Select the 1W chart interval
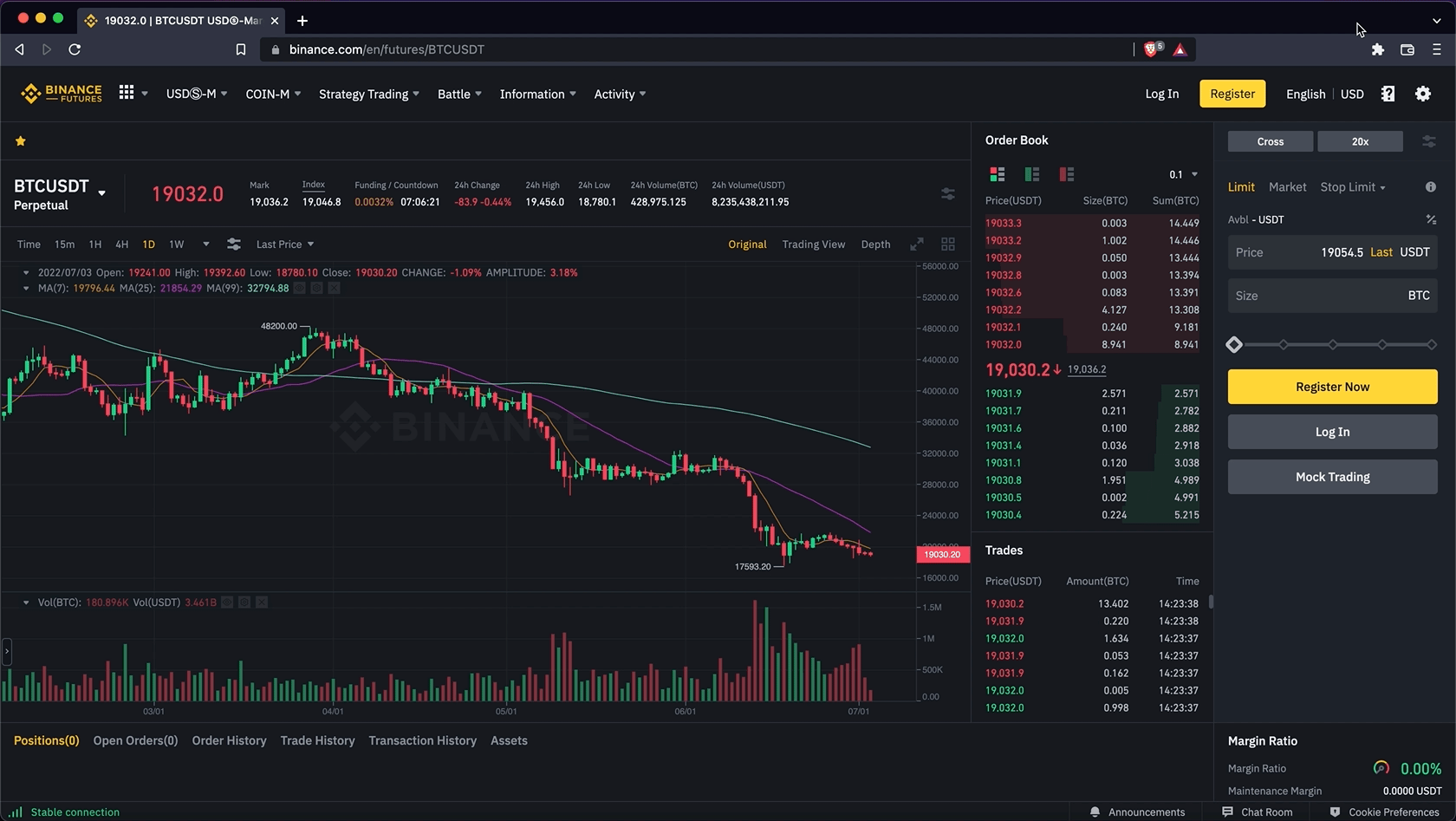 [x=177, y=244]
